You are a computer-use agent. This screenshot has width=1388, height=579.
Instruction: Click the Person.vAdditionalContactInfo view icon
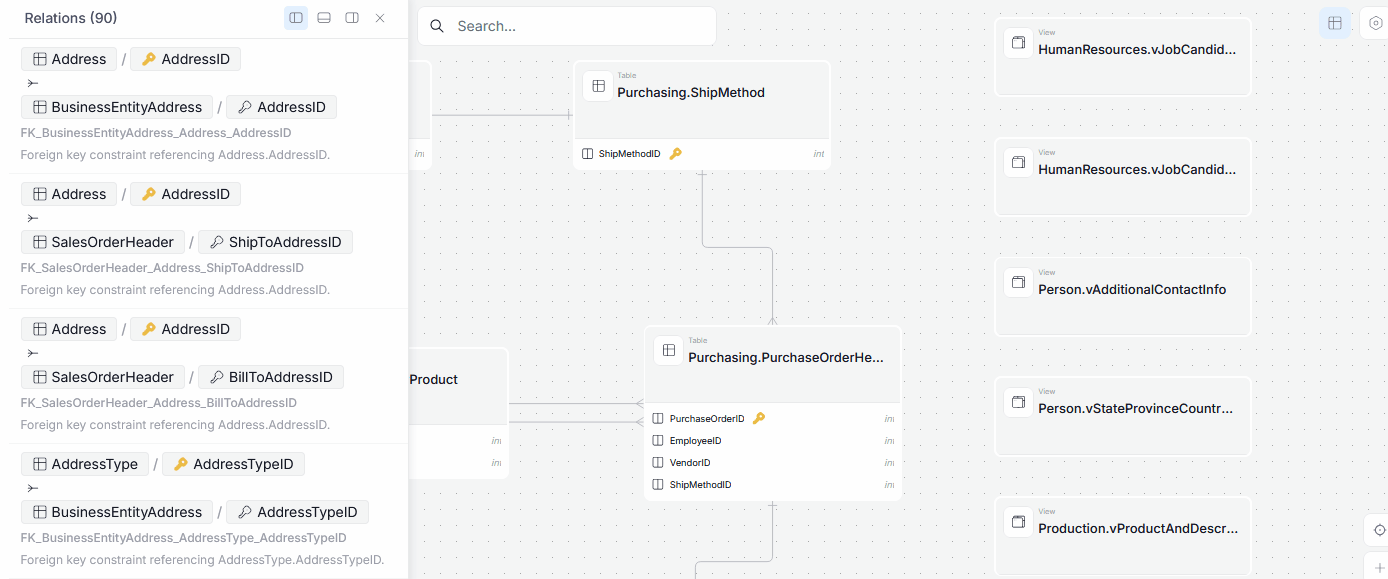pos(1019,283)
